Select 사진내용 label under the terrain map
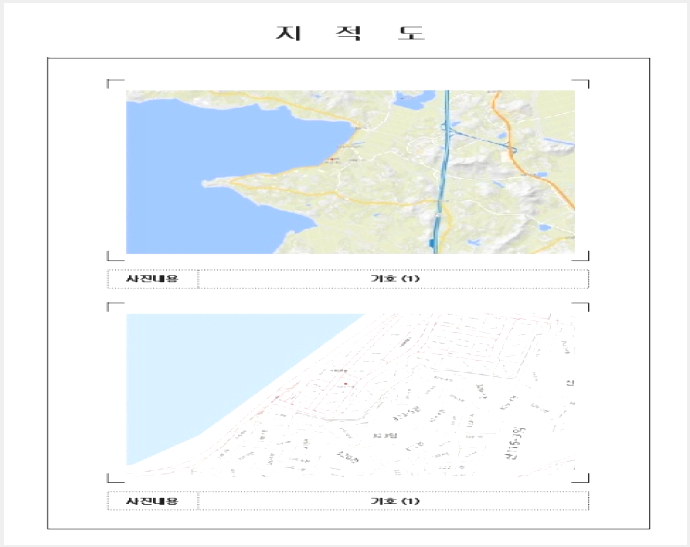The width and height of the screenshot is (690, 547). 152,279
